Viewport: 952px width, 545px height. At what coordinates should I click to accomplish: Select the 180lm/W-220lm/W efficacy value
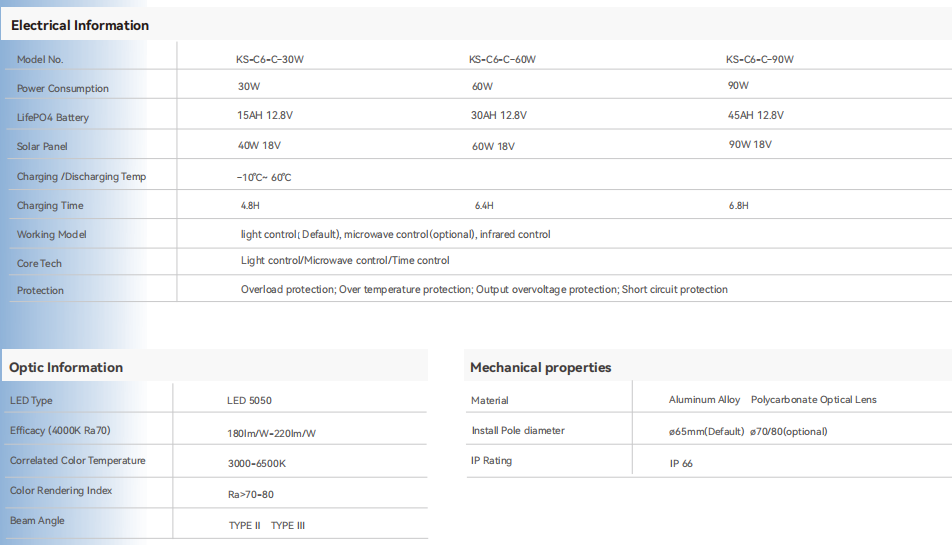click(x=271, y=433)
